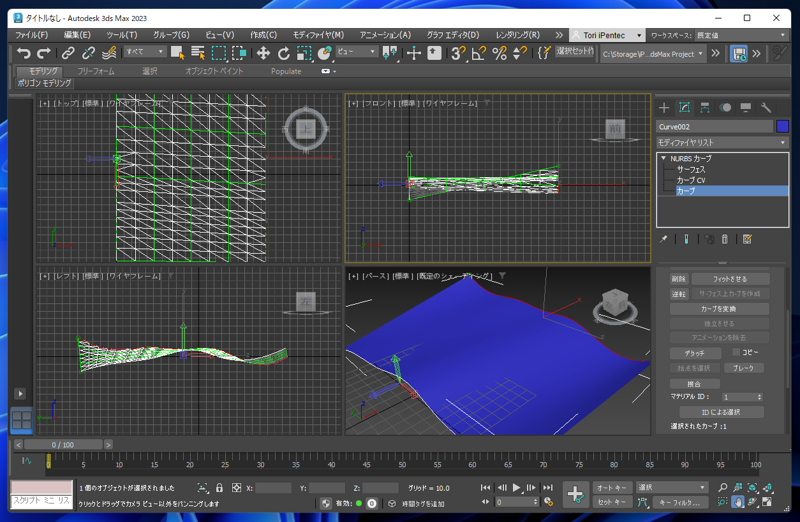
Task: Select the Link tool icon
Action: [x=68, y=53]
